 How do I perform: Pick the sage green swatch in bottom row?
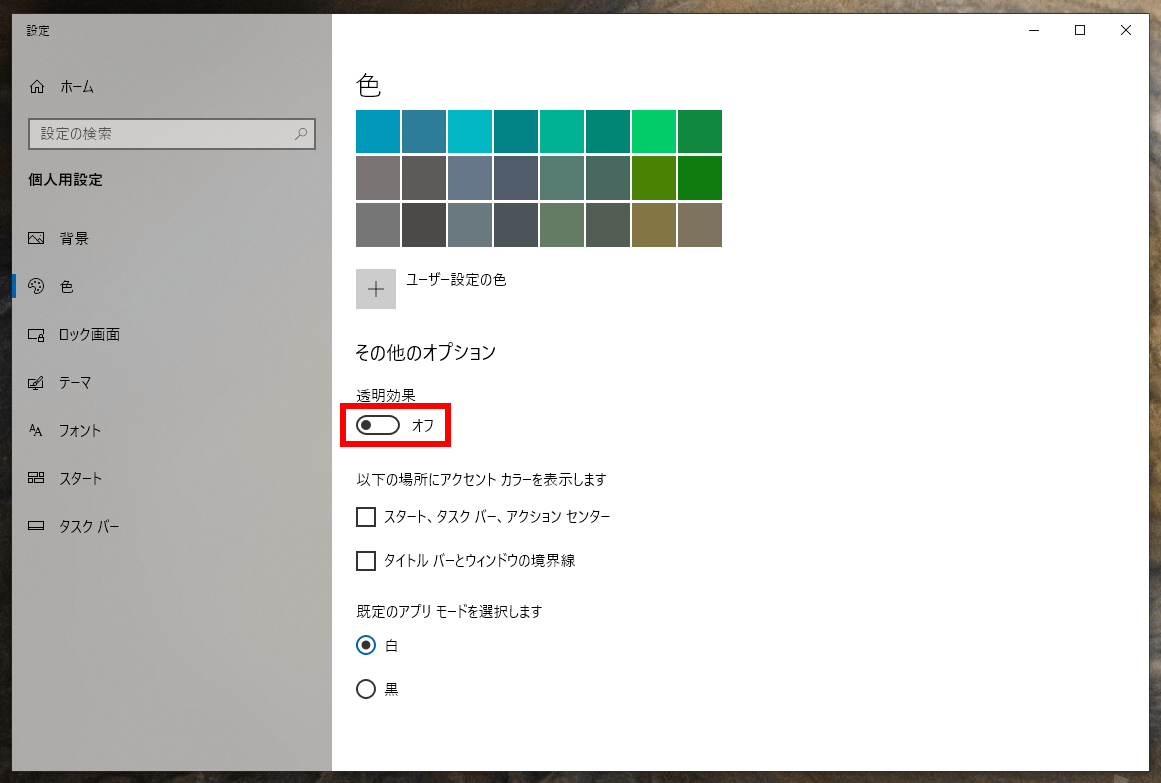[x=561, y=225]
